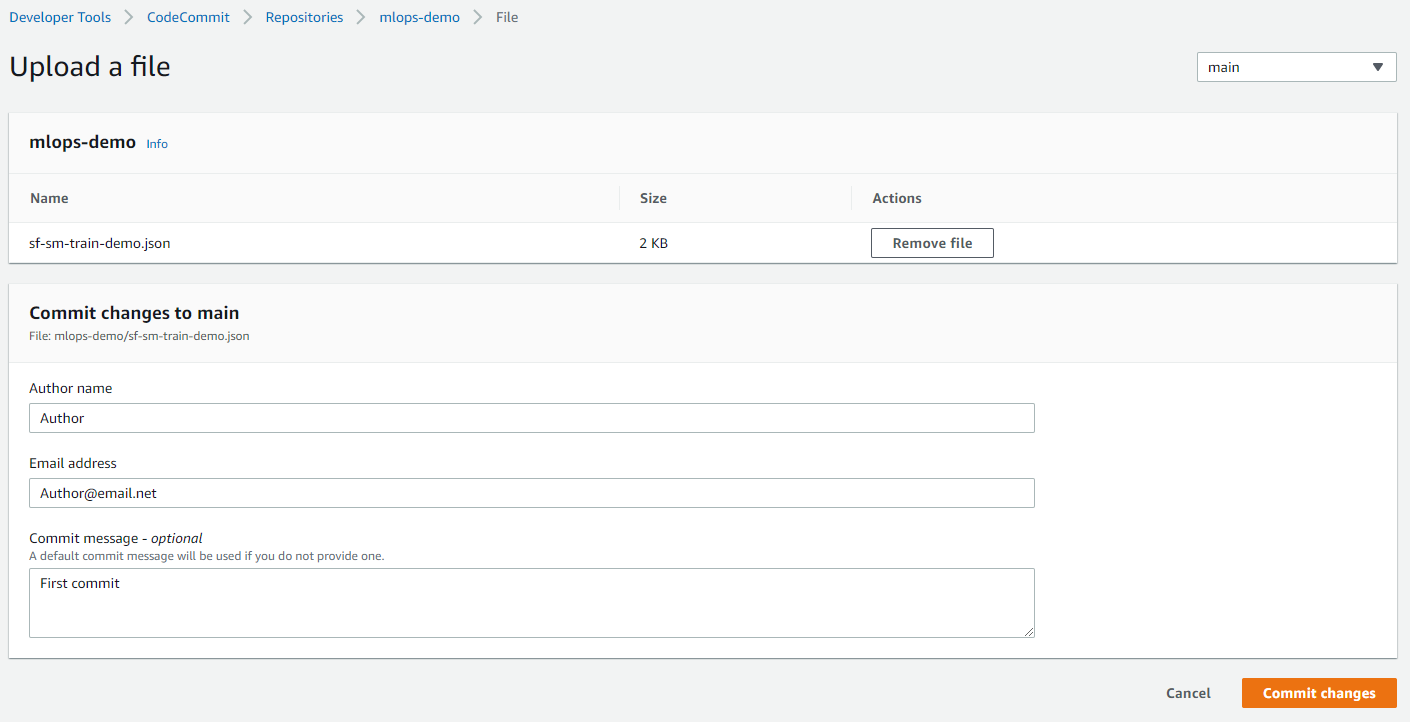This screenshot has height=722, width=1410.
Task: Click the Upload a file page title
Action: 90,66
